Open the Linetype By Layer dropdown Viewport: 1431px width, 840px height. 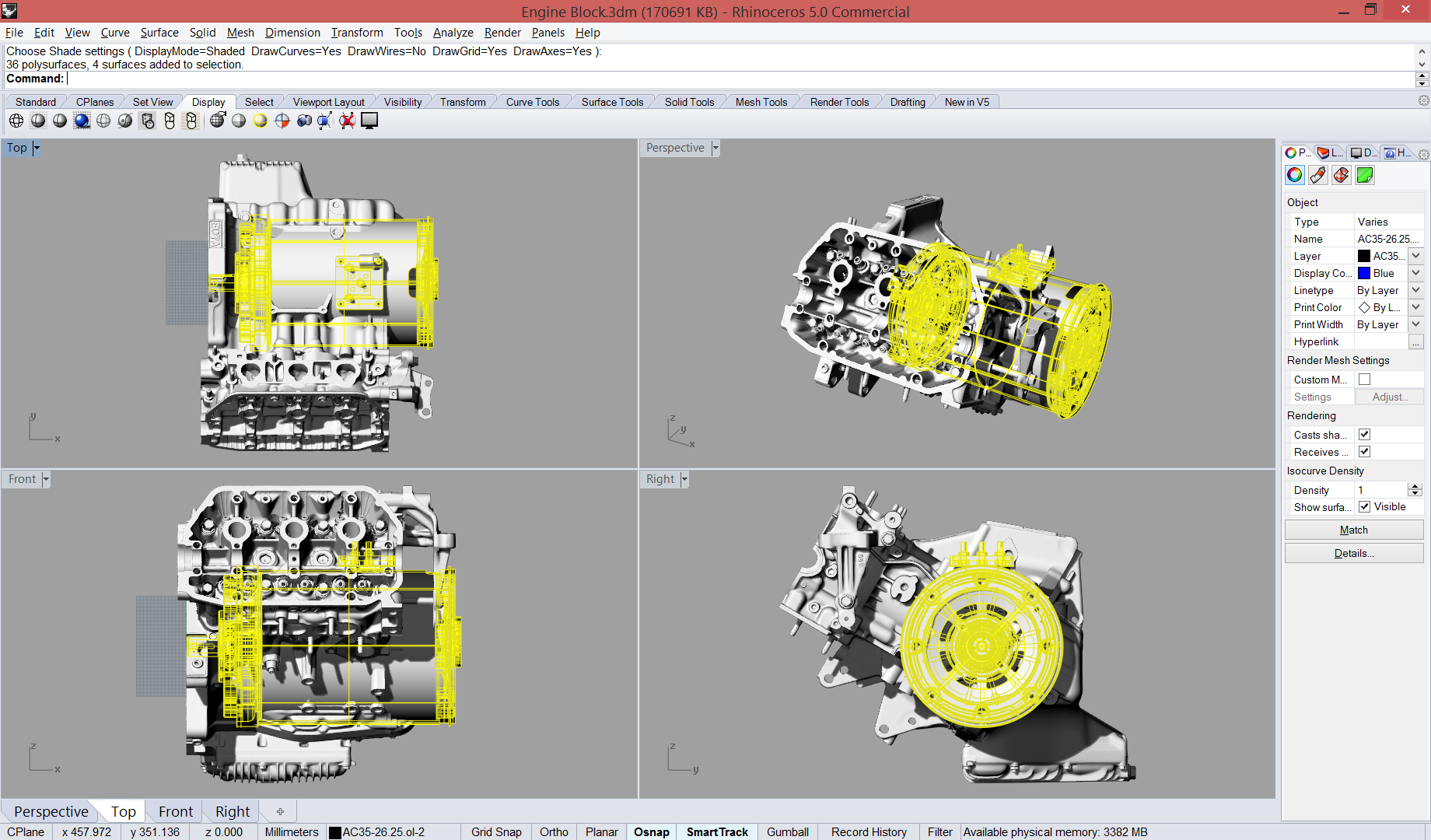1415,290
